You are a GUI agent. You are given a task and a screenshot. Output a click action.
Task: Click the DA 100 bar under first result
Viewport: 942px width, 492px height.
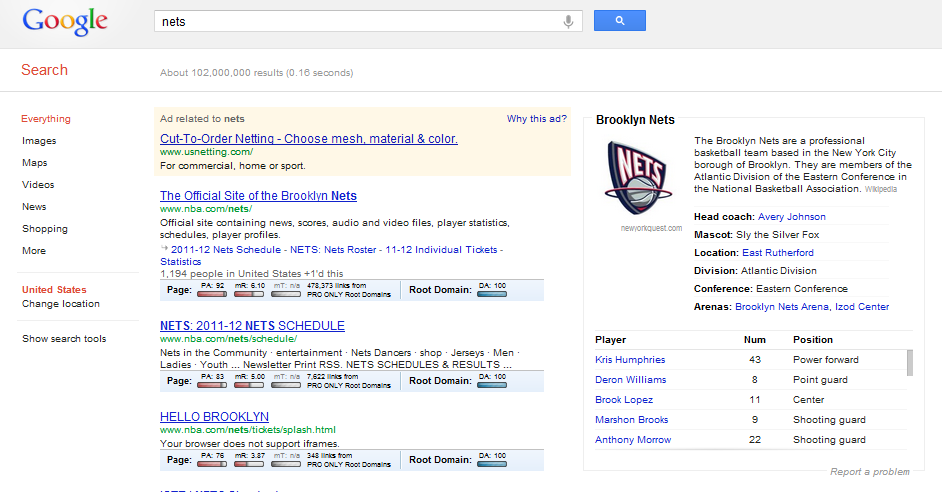(x=492, y=294)
